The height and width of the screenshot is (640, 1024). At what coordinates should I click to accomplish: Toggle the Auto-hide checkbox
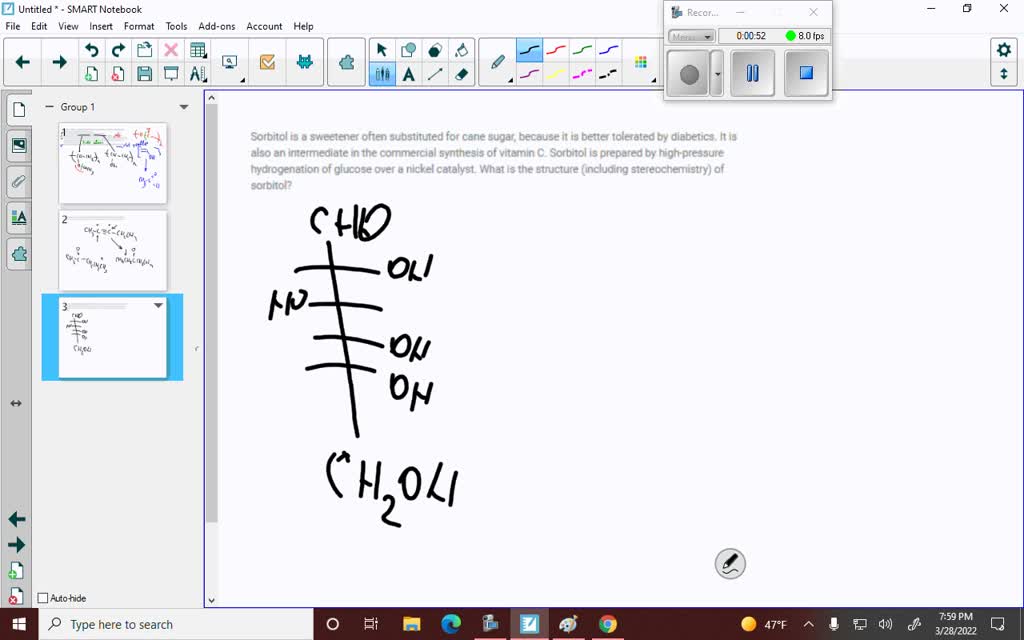[x=44, y=598]
